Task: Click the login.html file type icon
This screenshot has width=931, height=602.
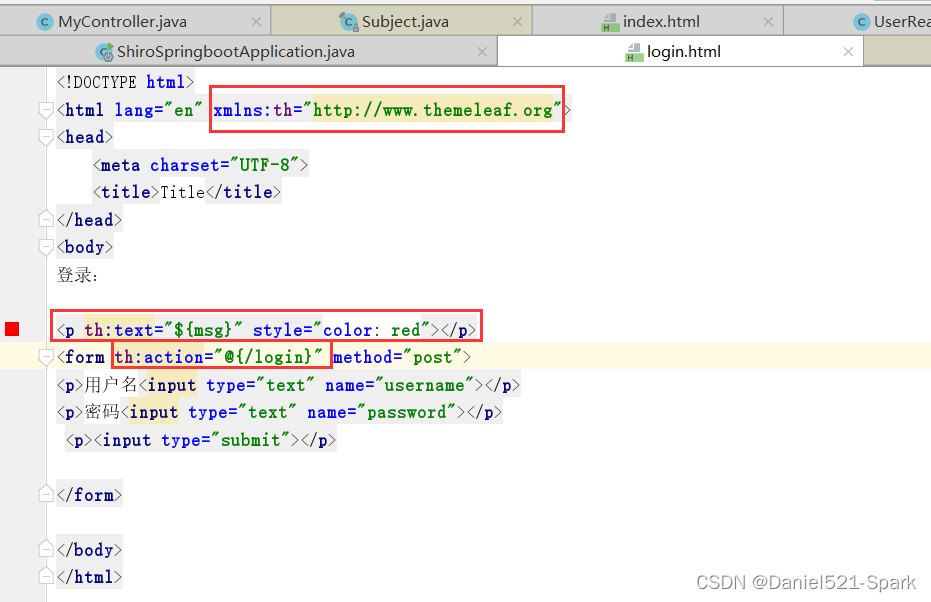Action: [634, 52]
